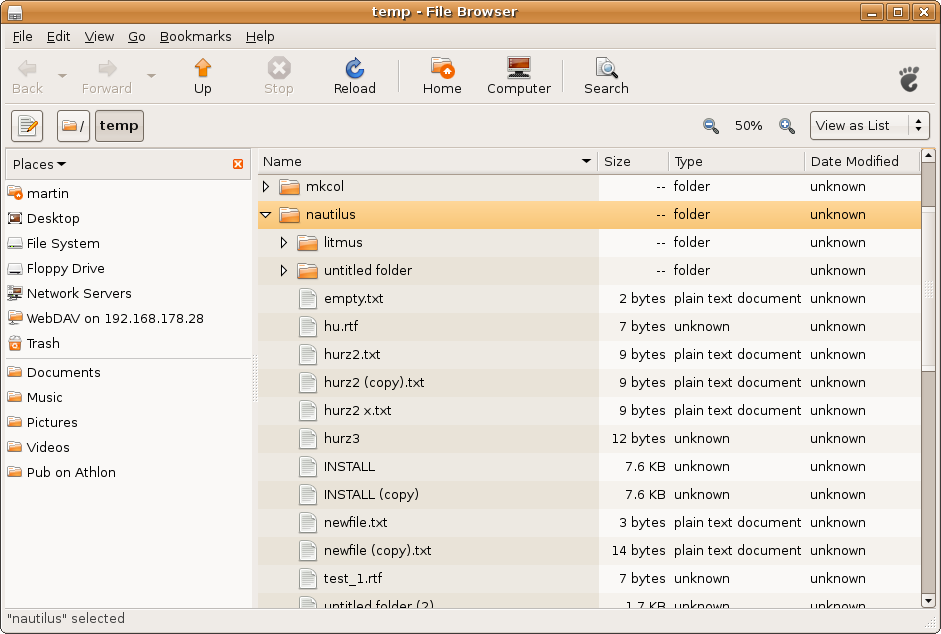Click the Search magnifier icon
This screenshot has height=634, width=941.
point(606,69)
